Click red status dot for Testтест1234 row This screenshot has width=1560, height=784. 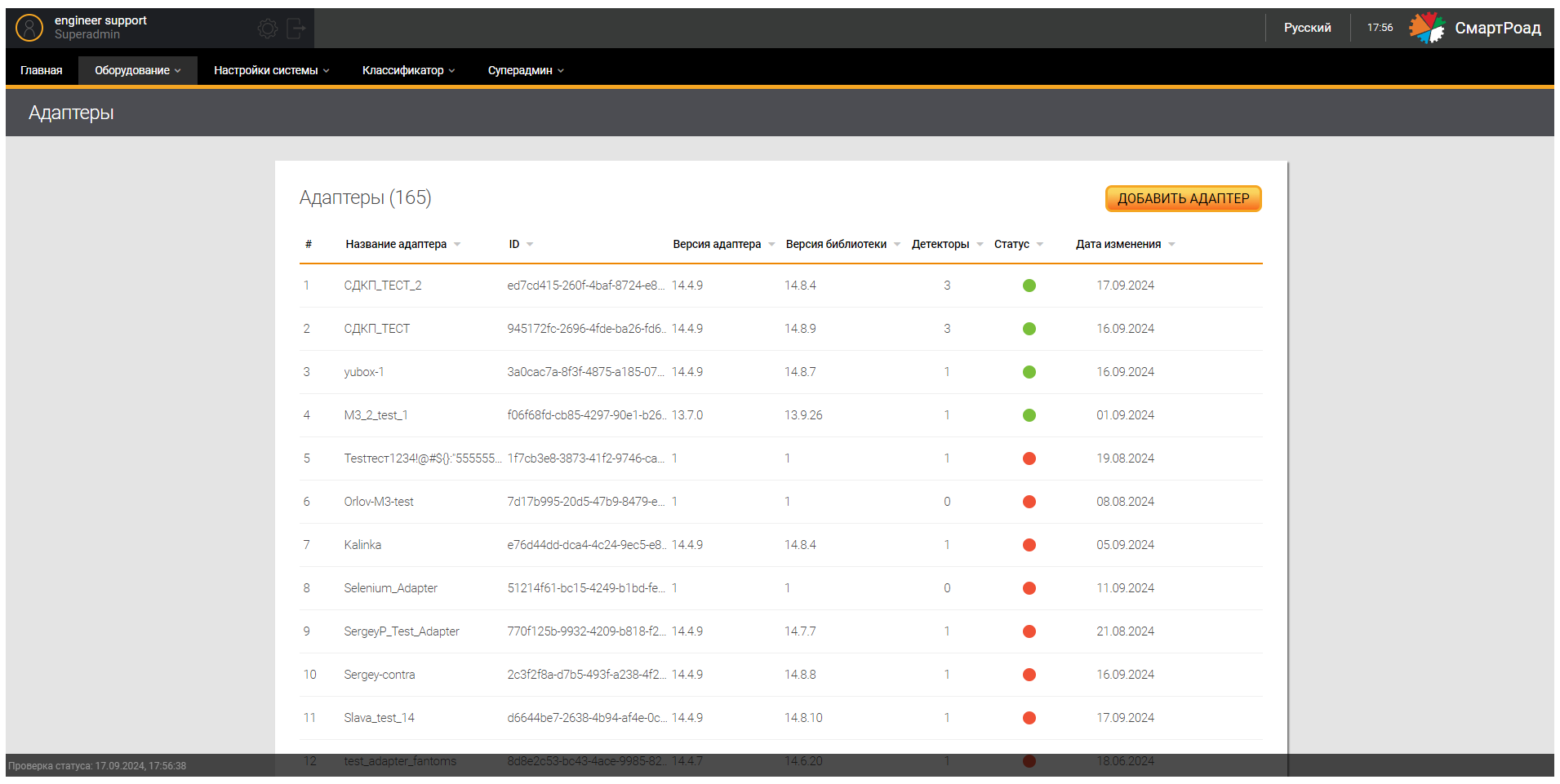(1029, 458)
